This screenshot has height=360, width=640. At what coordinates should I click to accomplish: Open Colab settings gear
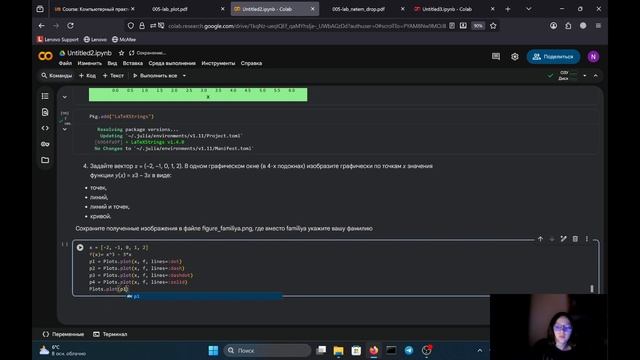[x=515, y=57]
